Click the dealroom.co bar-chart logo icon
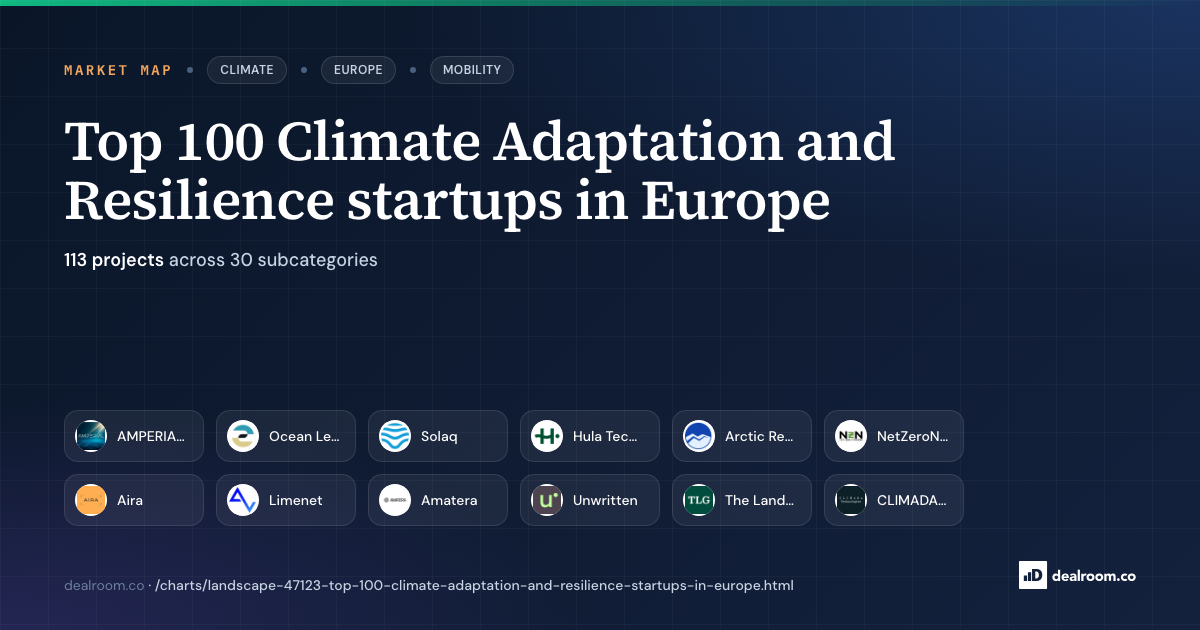Image resolution: width=1200 pixels, height=630 pixels. (x=1032, y=575)
